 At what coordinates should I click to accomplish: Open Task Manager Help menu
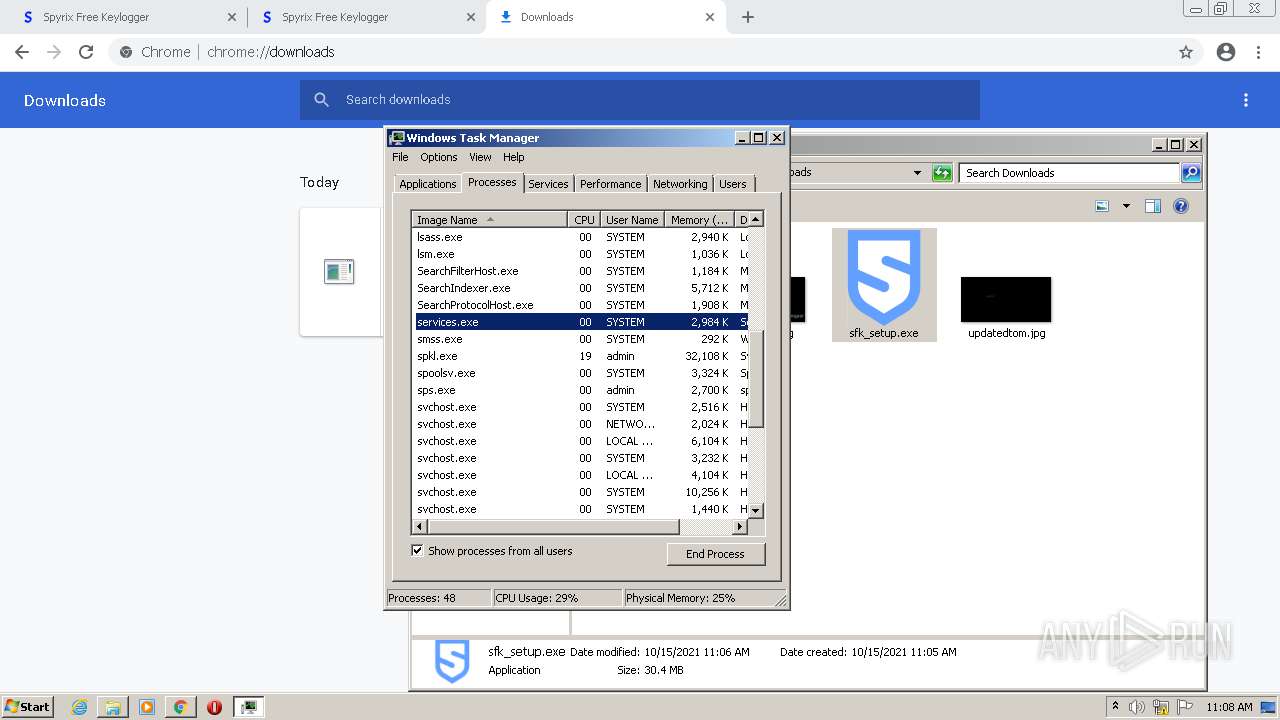click(x=513, y=157)
